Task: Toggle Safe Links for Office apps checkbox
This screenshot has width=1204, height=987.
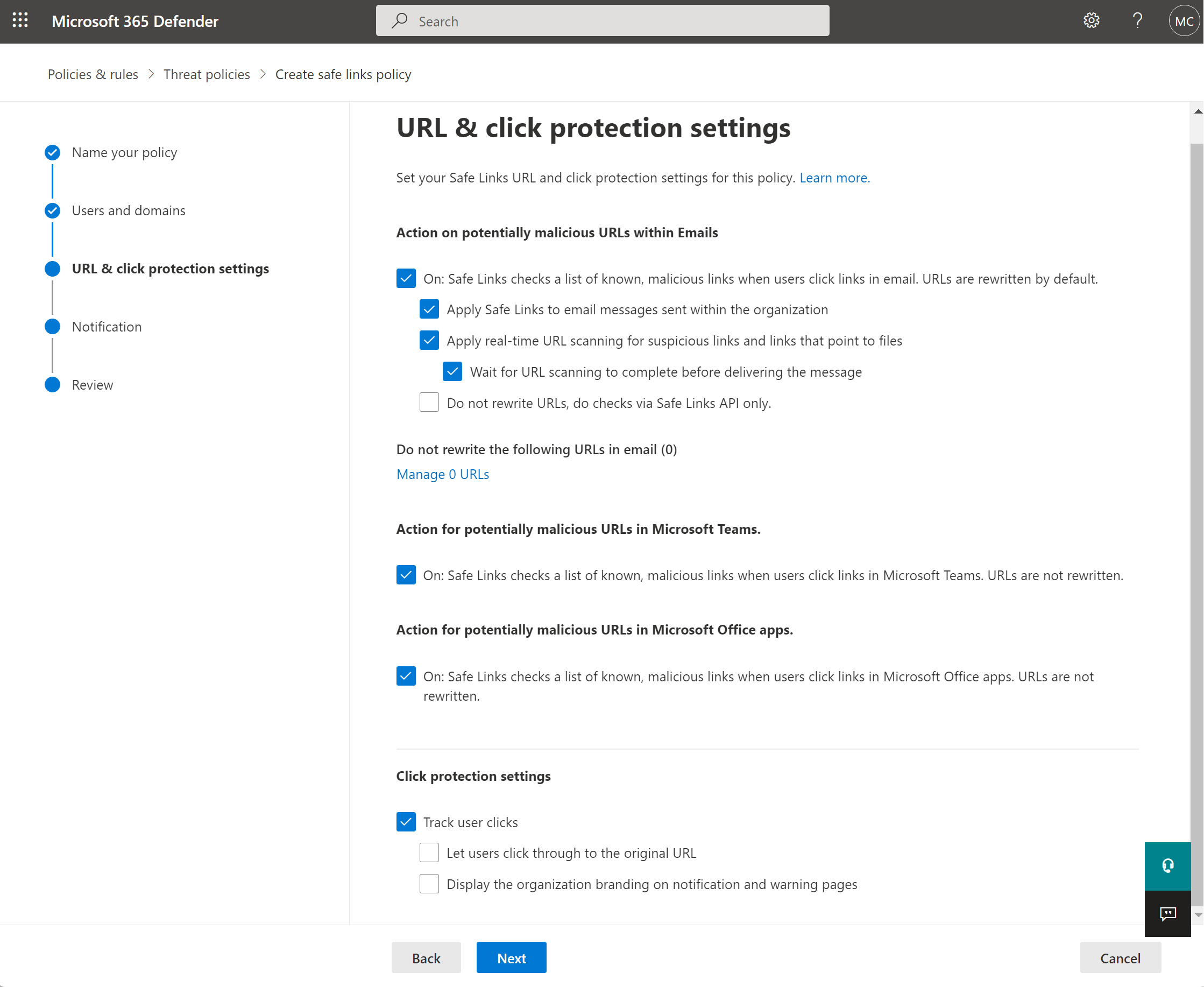Action: [406, 676]
